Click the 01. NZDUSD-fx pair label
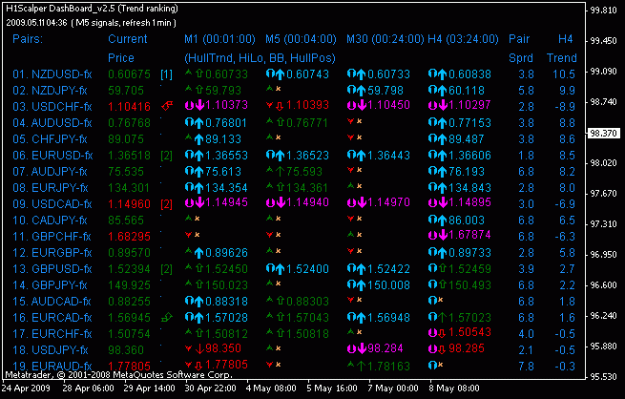 [52, 74]
